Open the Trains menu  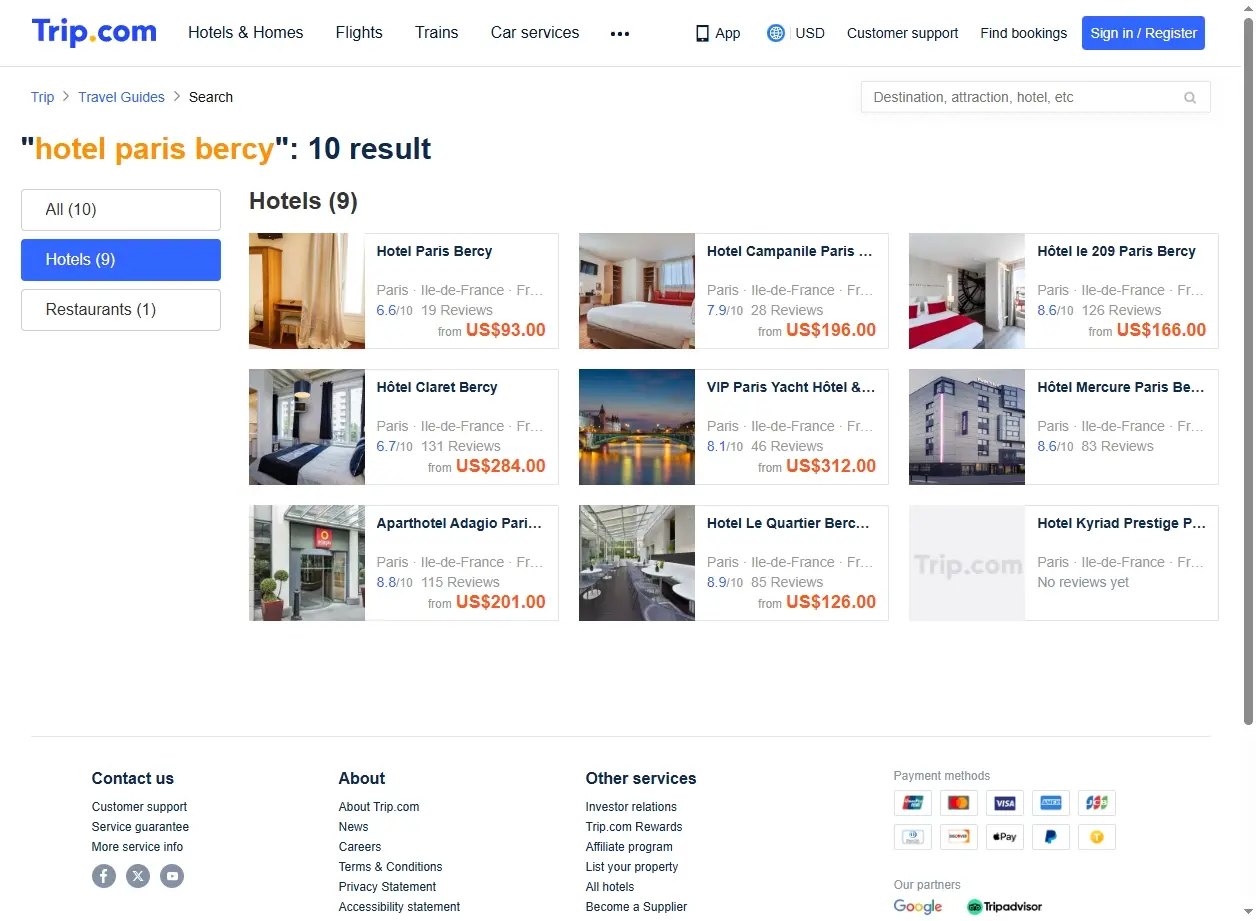pyautogui.click(x=437, y=33)
